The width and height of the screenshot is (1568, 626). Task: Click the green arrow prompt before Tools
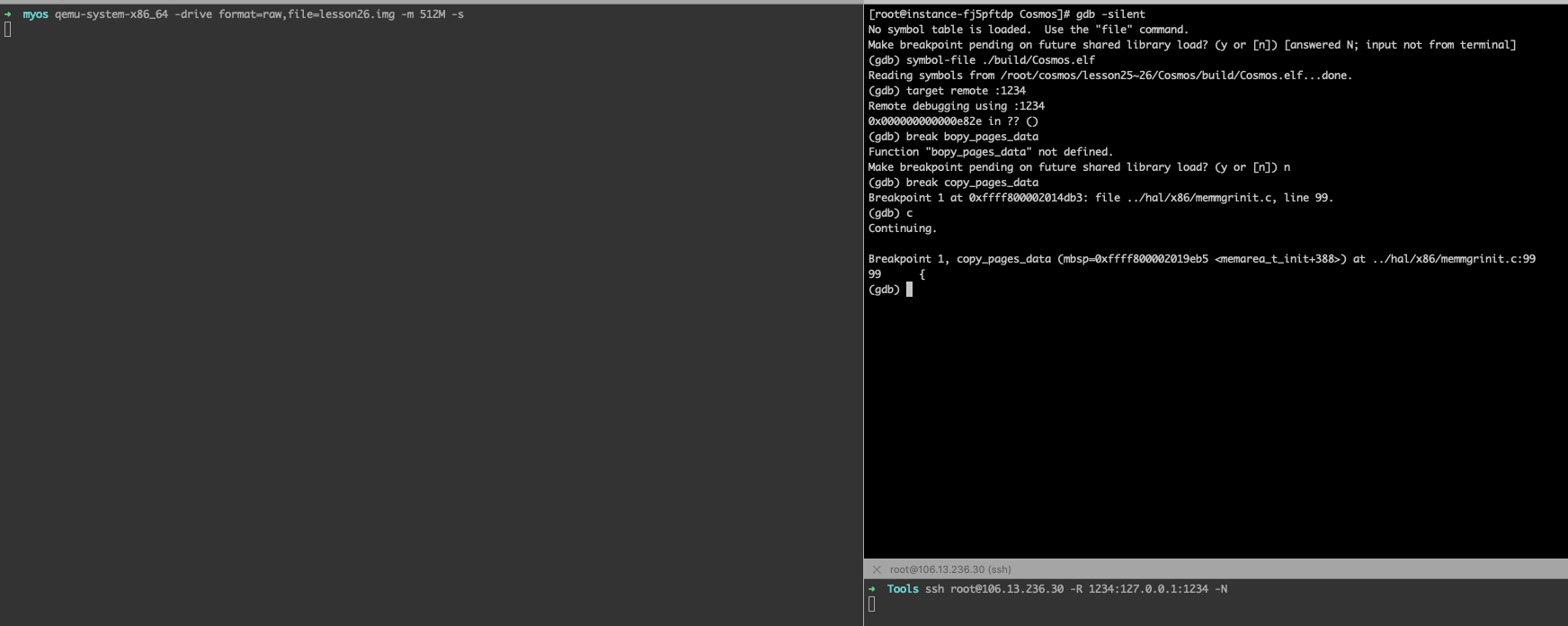[872, 589]
